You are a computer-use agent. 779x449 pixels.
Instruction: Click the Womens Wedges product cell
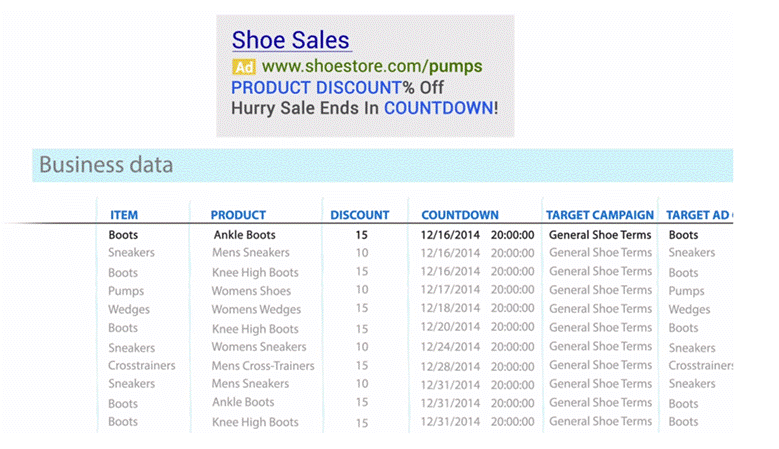coord(256,310)
